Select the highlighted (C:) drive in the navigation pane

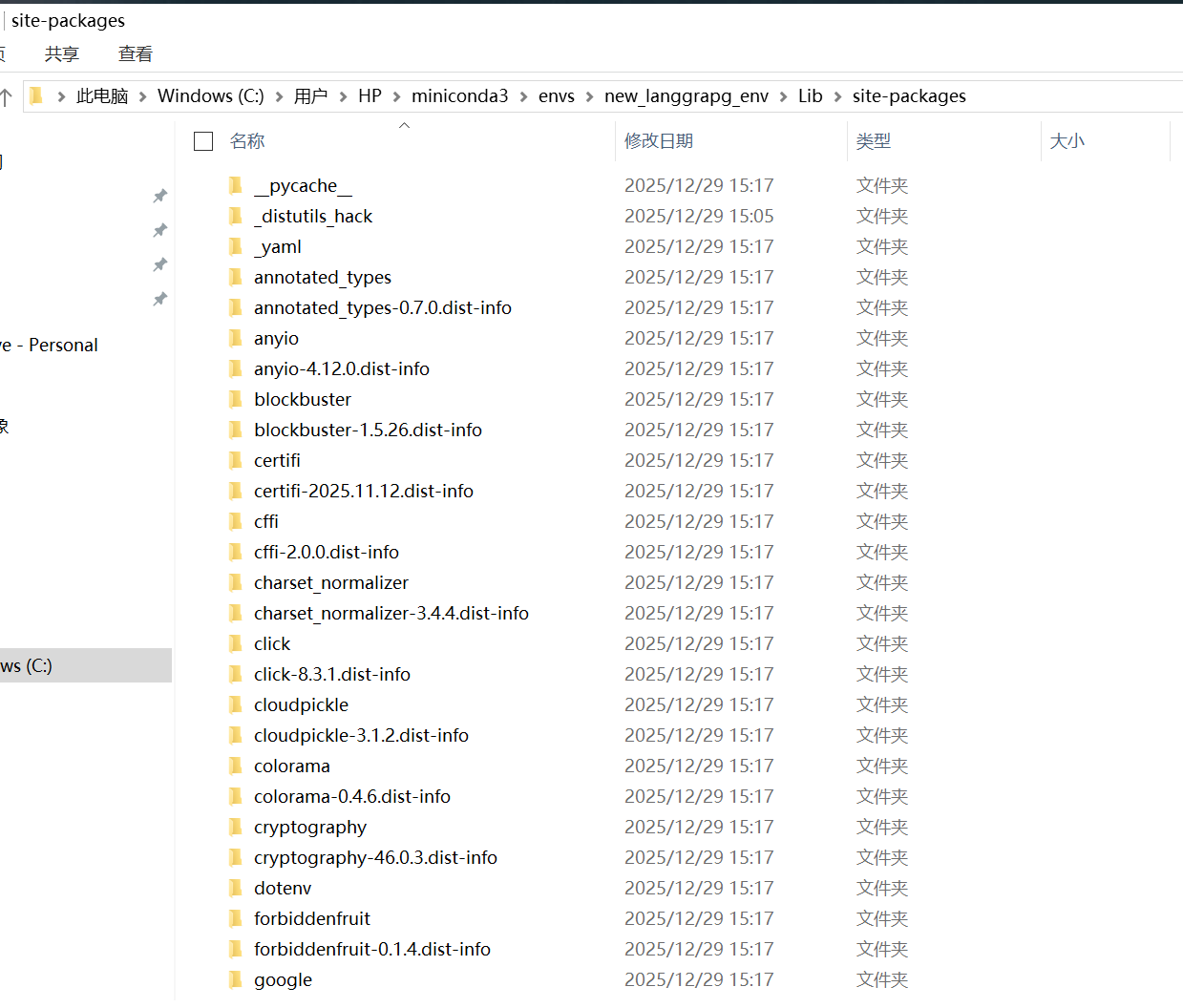coord(86,665)
